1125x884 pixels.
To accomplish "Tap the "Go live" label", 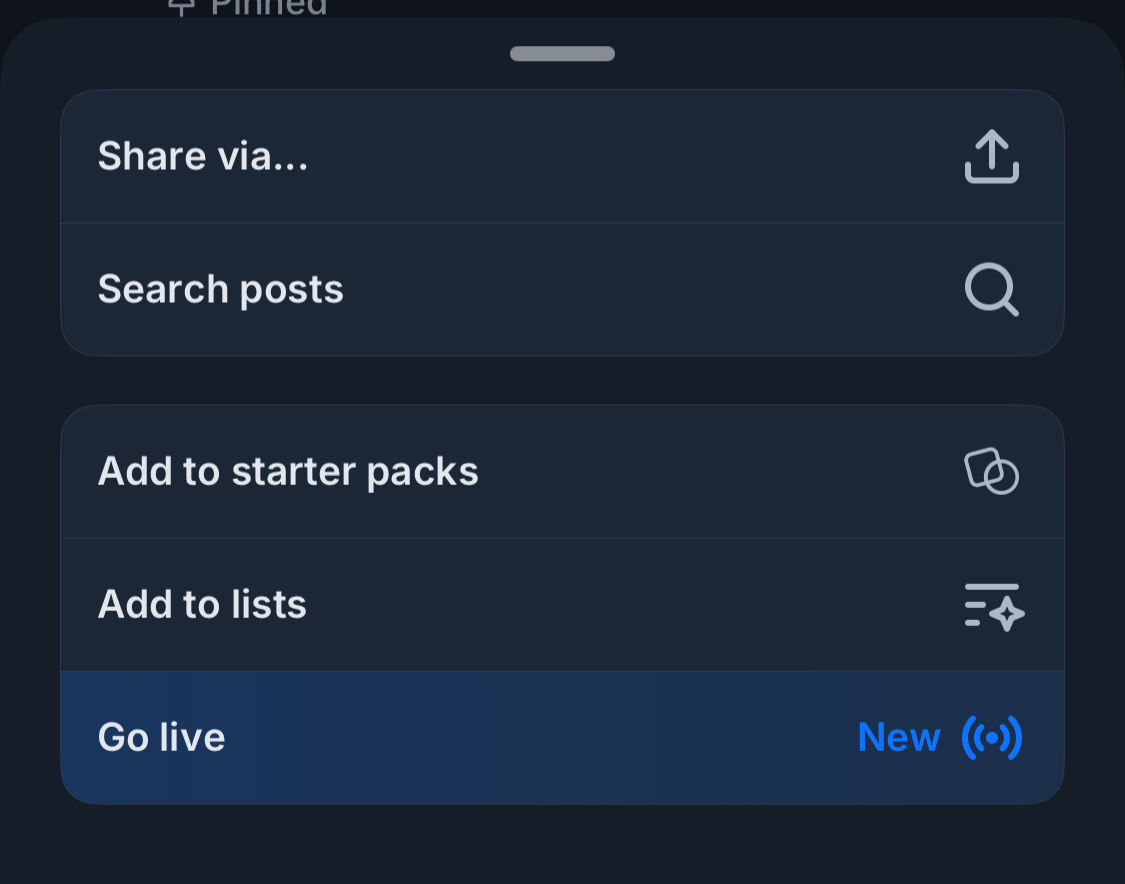I will click(162, 738).
